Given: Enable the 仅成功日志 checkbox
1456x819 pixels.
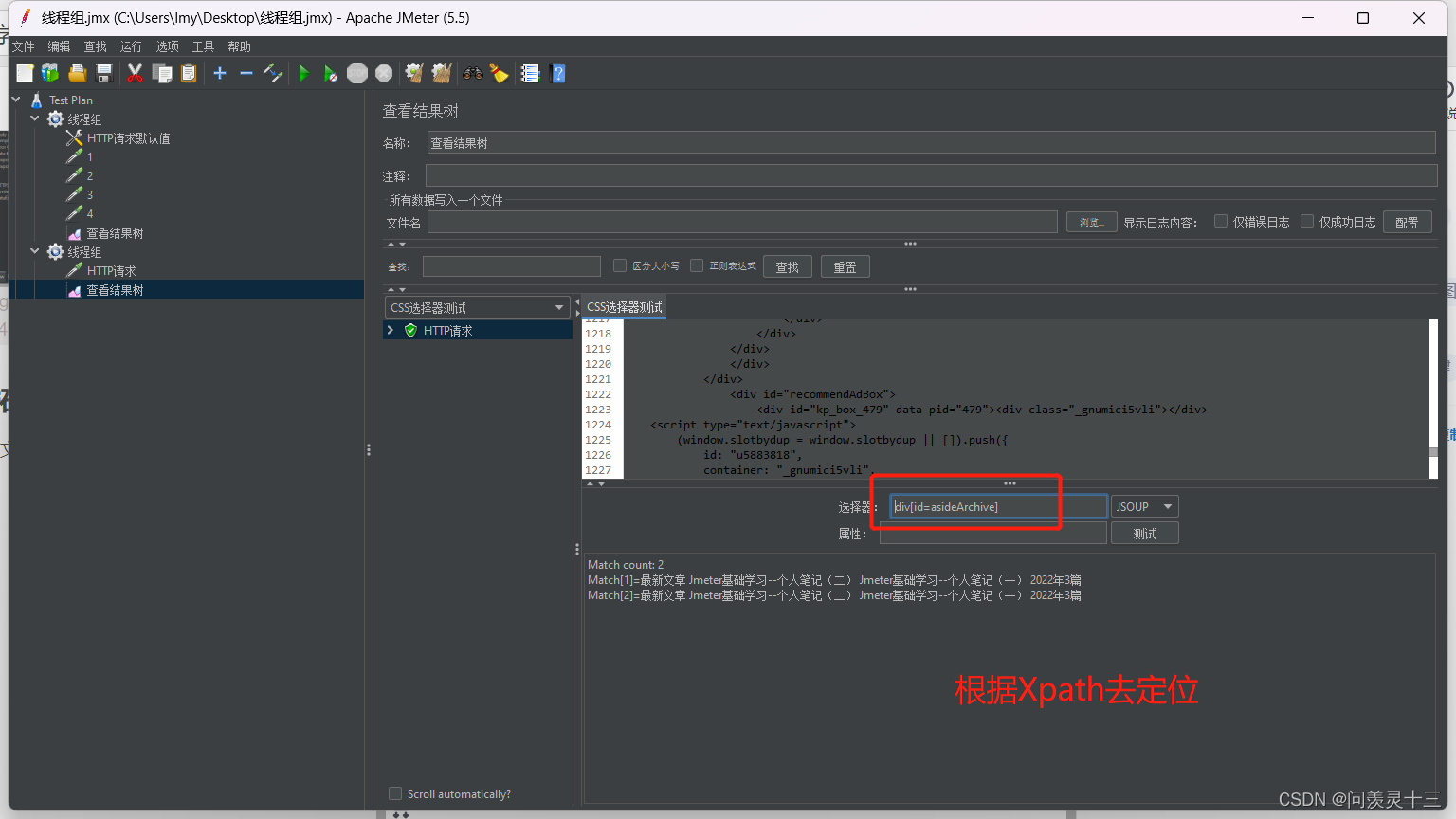Looking at the screenshot, I should (x=1307, y=221).
